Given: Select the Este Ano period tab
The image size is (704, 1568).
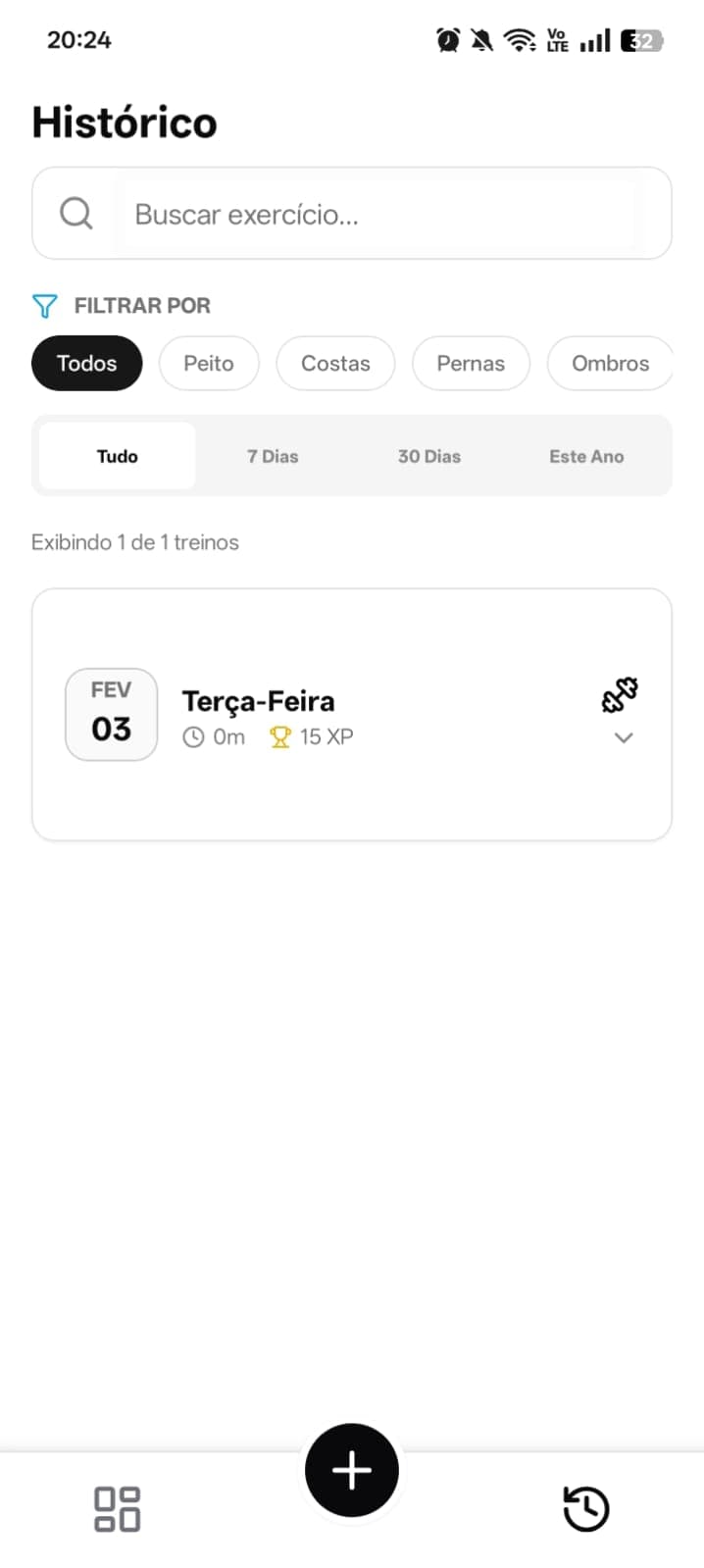Looking at the screenshot, I should [586, 456].
